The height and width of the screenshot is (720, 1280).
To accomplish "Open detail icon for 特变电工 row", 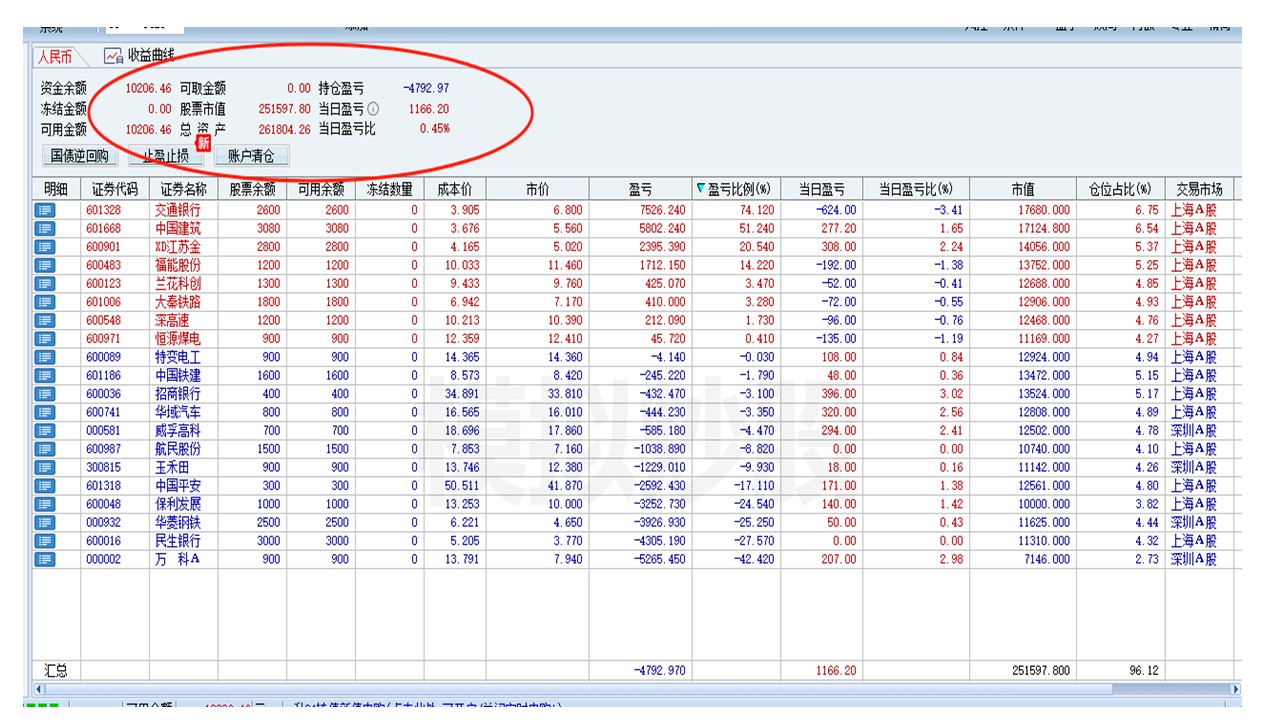I will [45, 357].
